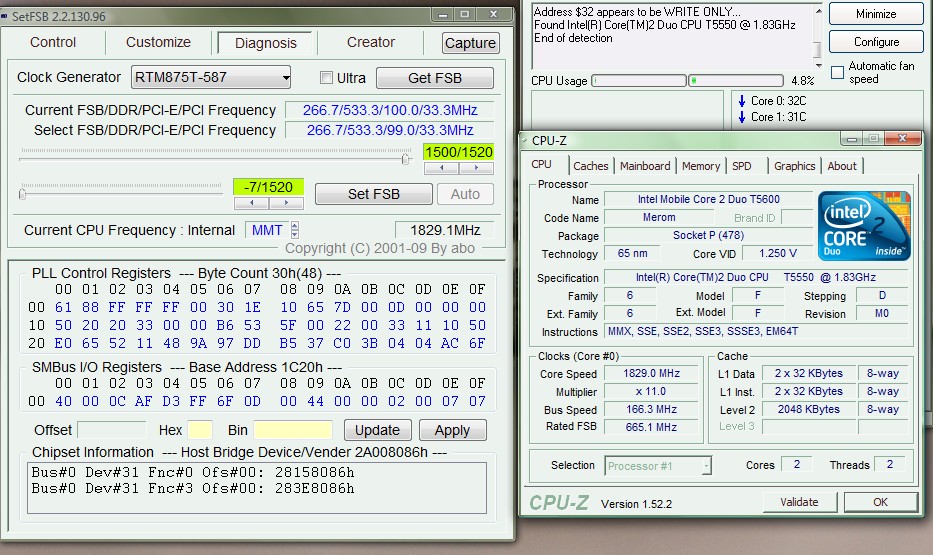Click the Auto button in SetFSB
Screen dimensions: 933x555
point(465,194)
